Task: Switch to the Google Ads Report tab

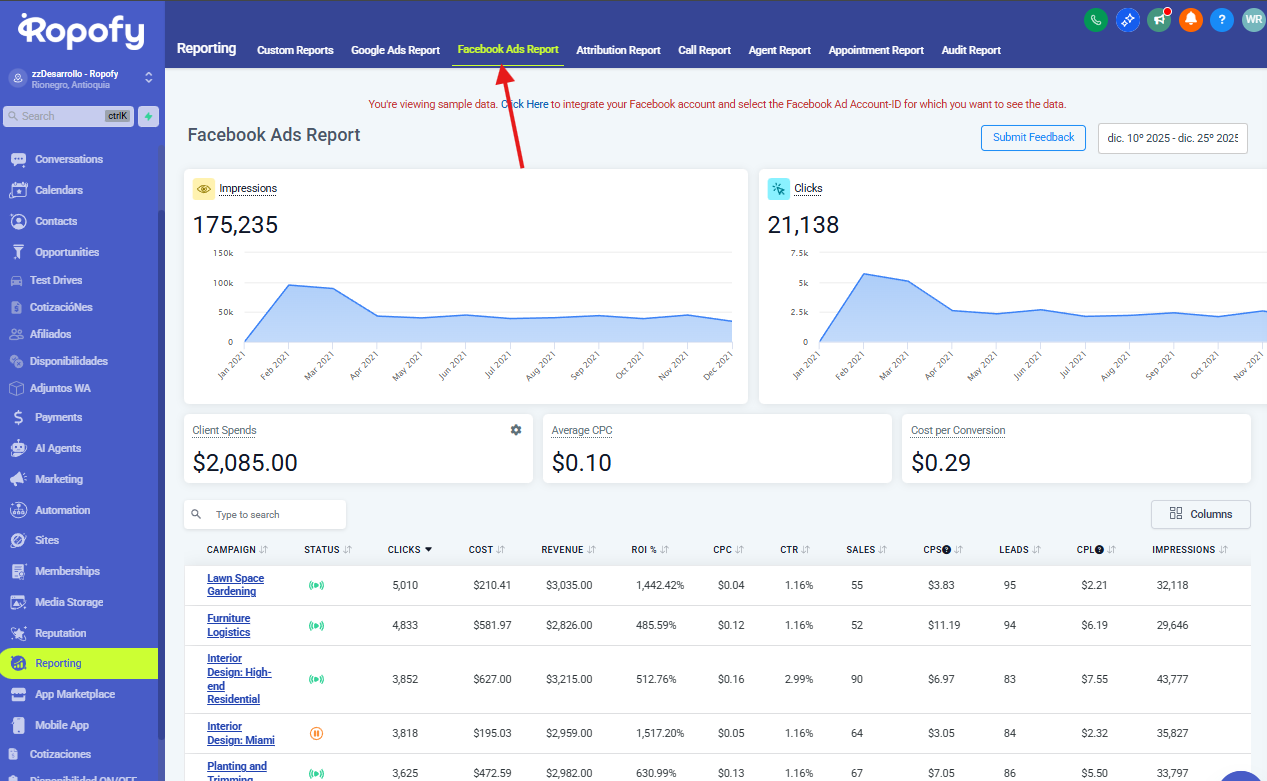Action: (395, 50)
